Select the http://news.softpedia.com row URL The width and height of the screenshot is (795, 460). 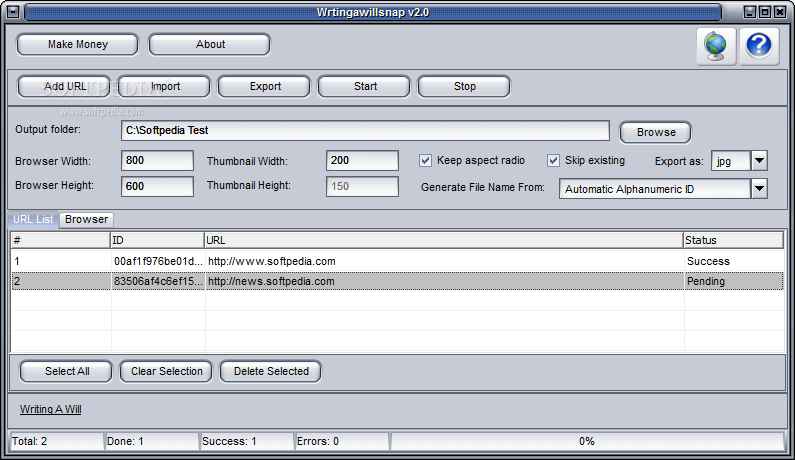coord(271,281)
